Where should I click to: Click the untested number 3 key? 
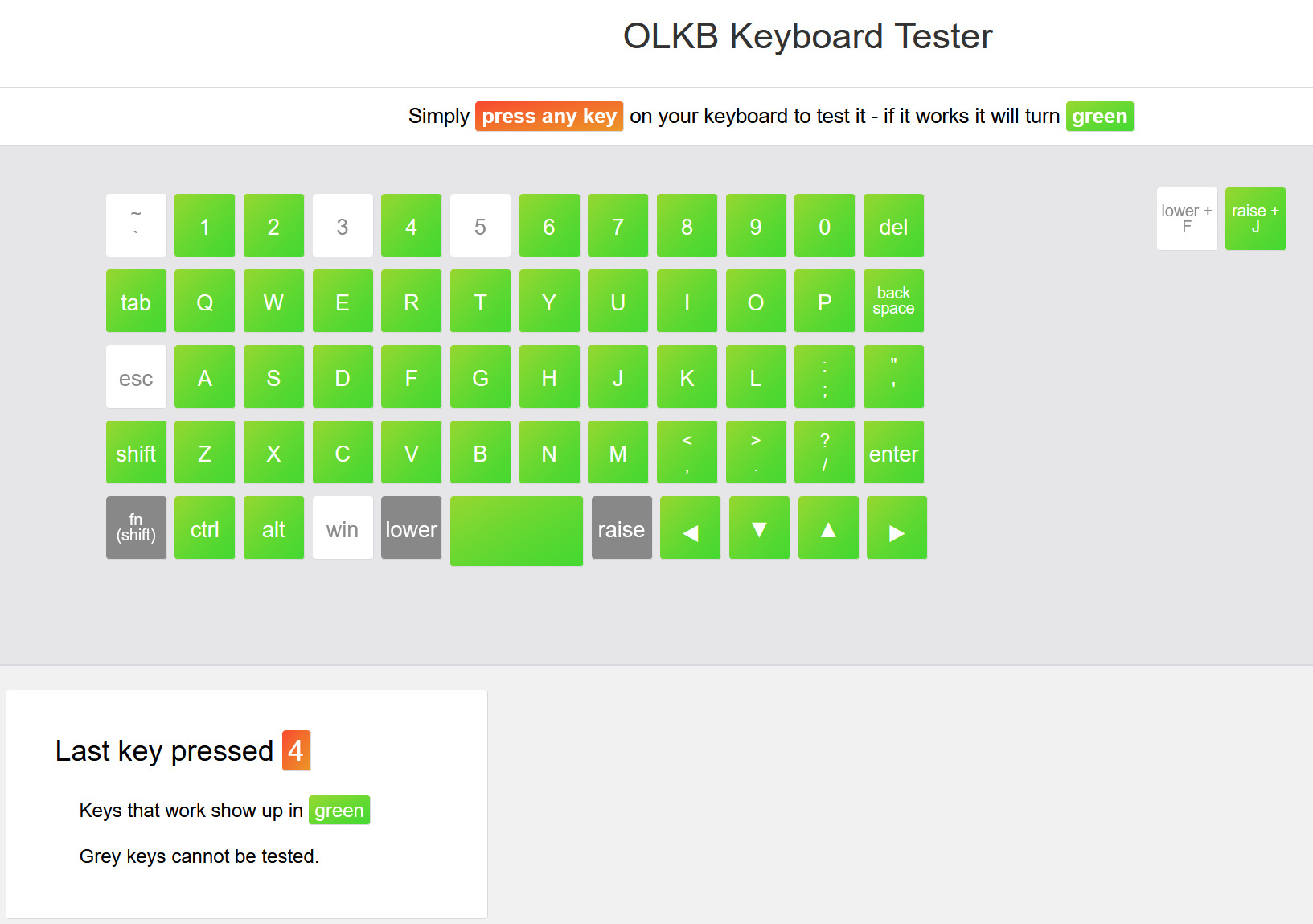[343, 225]
